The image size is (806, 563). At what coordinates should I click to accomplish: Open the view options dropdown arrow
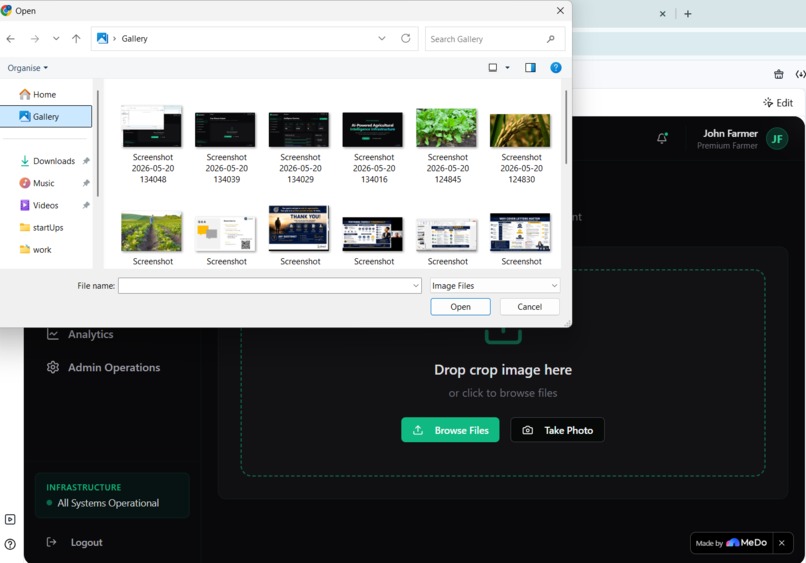(x=507, y=68)
